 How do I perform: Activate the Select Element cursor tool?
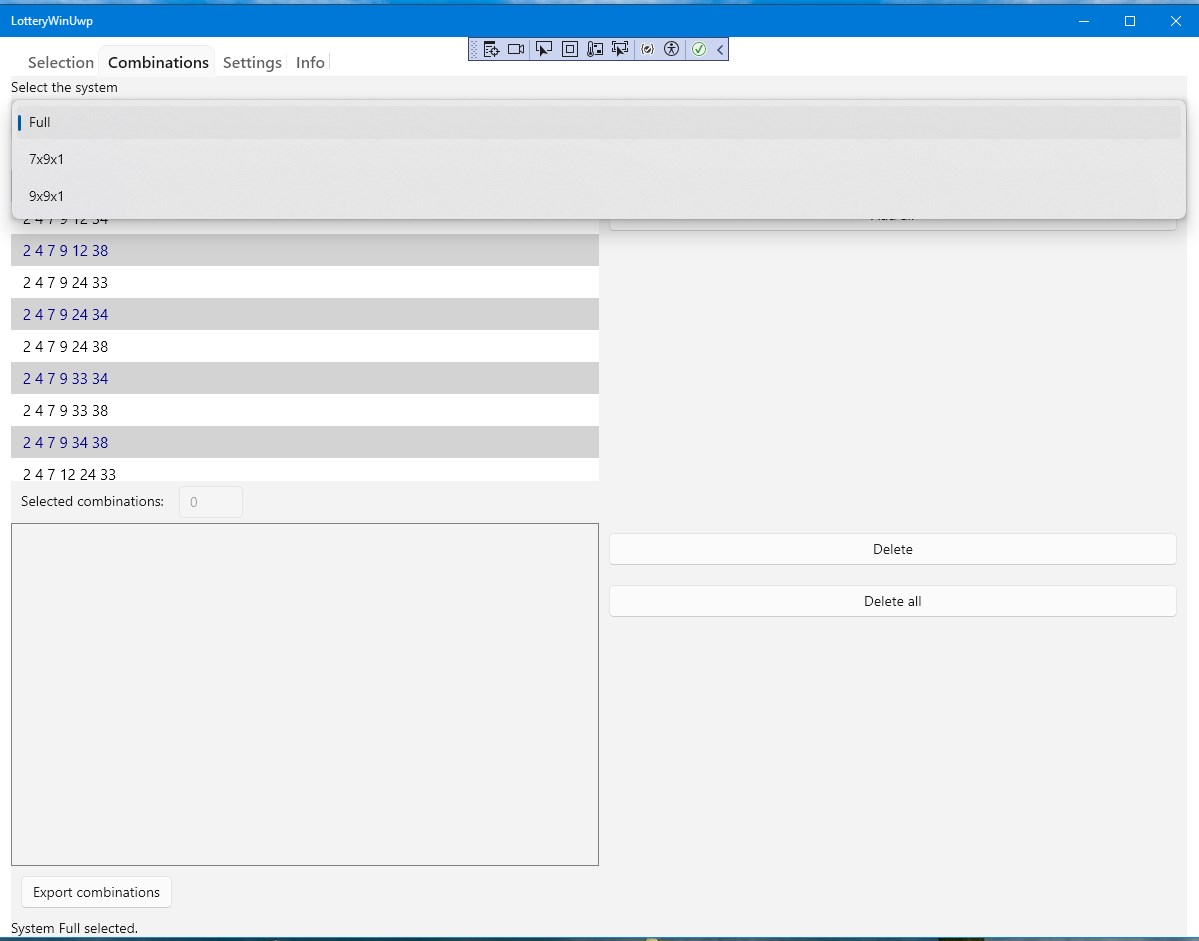click(544, 49)
